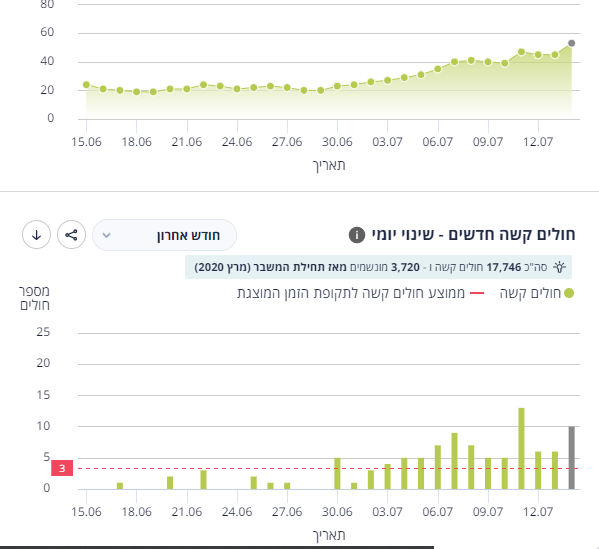Viewport: 599px width, 549px height.
Task: Click the מספר חולים axis label
Action: (x=35, y=298)
